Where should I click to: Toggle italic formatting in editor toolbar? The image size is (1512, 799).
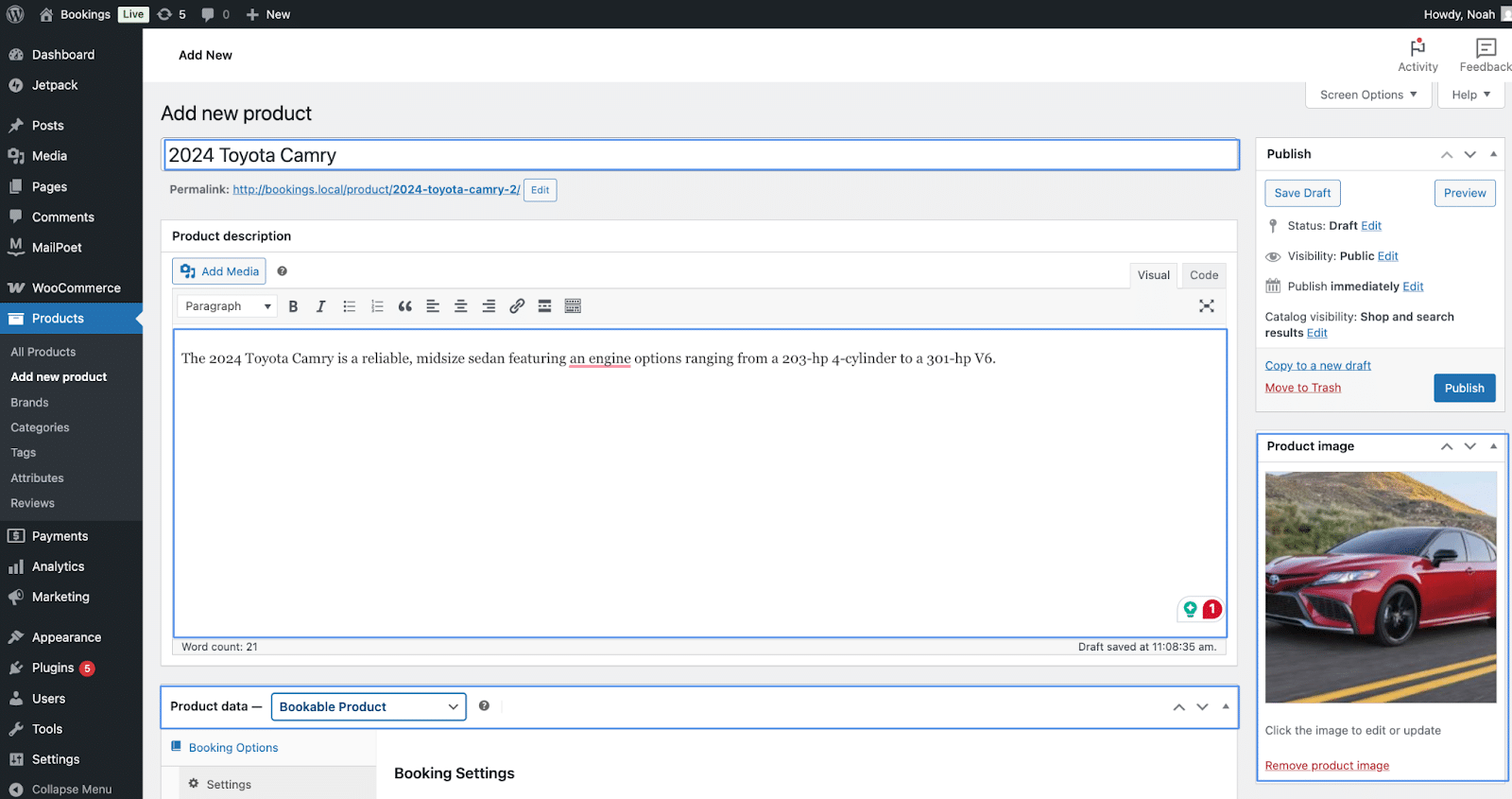[x=320, y=306]
